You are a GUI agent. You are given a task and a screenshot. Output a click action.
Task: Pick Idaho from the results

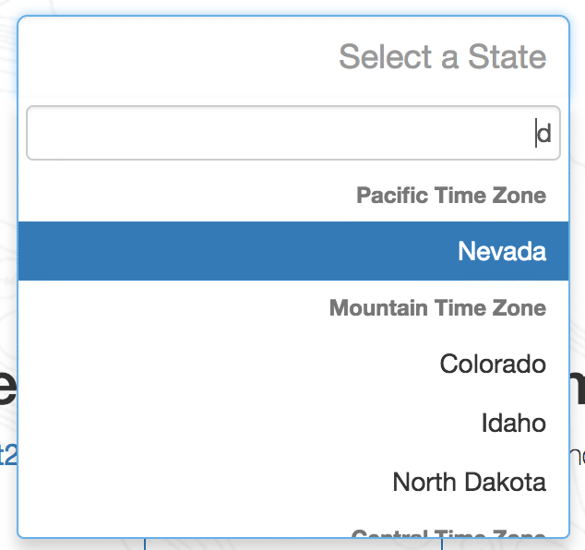pyautogui.click(x=293, y=423)
